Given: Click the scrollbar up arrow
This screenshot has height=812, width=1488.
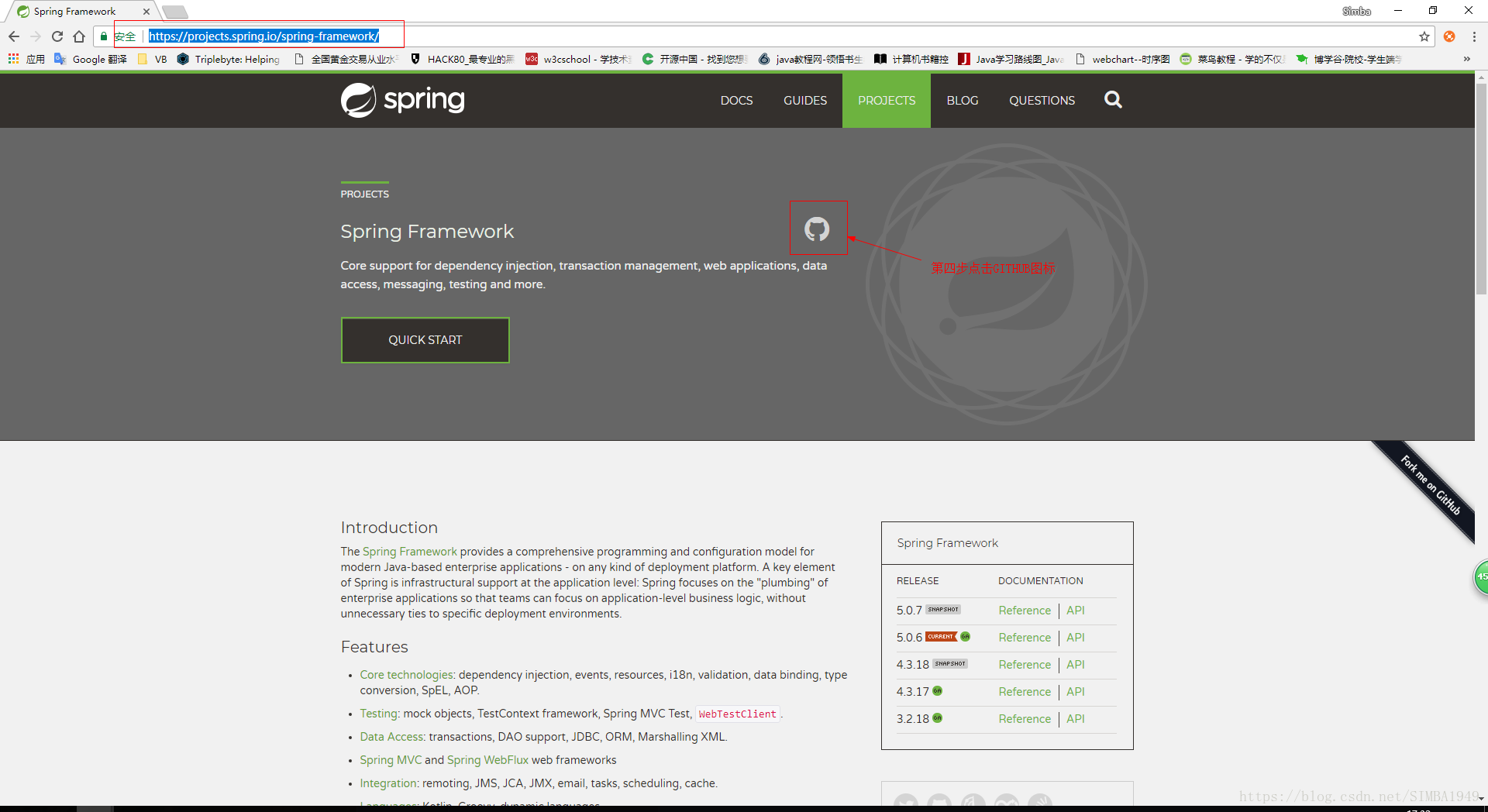Looking at the screenshot, I should 1481,77.
